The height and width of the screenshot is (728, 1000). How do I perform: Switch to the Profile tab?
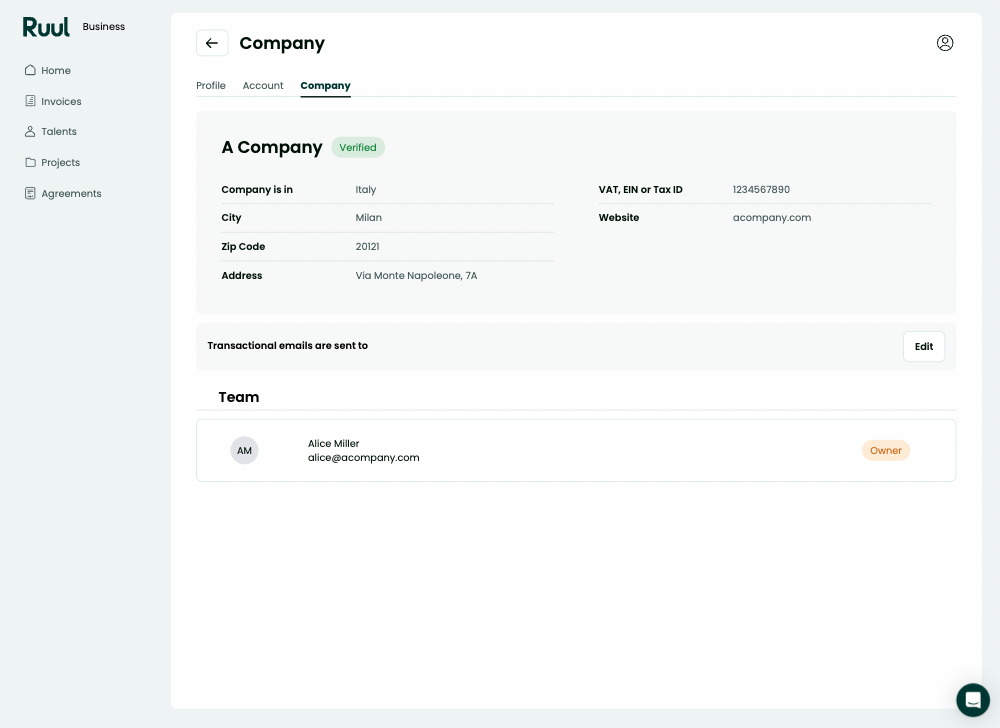click(x=210, y=85)
